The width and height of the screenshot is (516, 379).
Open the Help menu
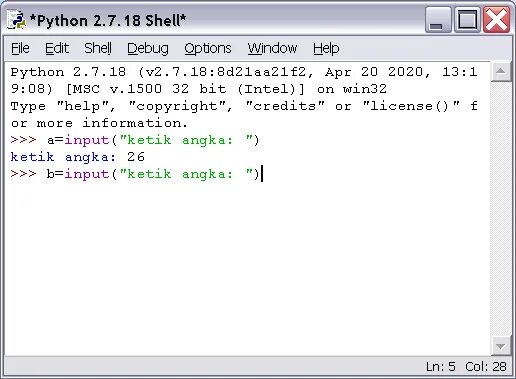pos(326,49)
